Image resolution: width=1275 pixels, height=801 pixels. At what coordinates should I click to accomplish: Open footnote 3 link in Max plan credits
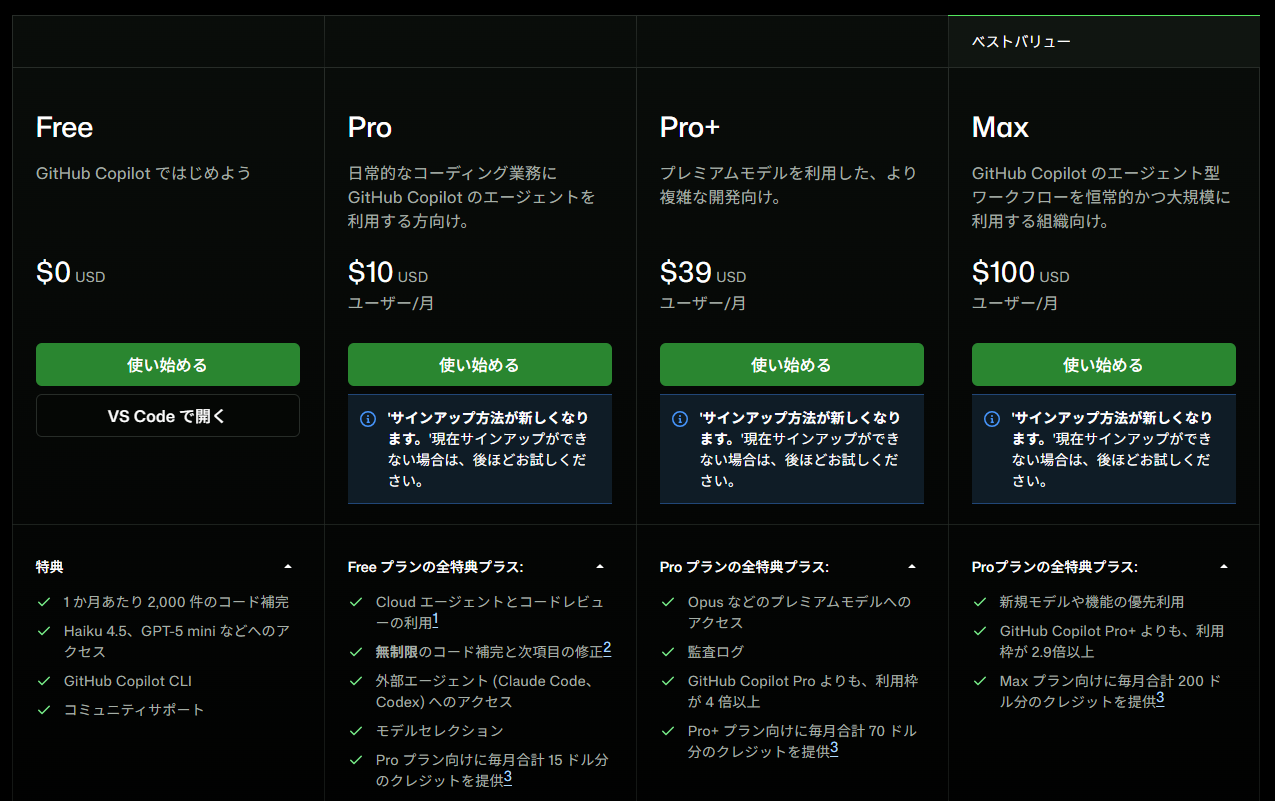tap(1160, 699)
